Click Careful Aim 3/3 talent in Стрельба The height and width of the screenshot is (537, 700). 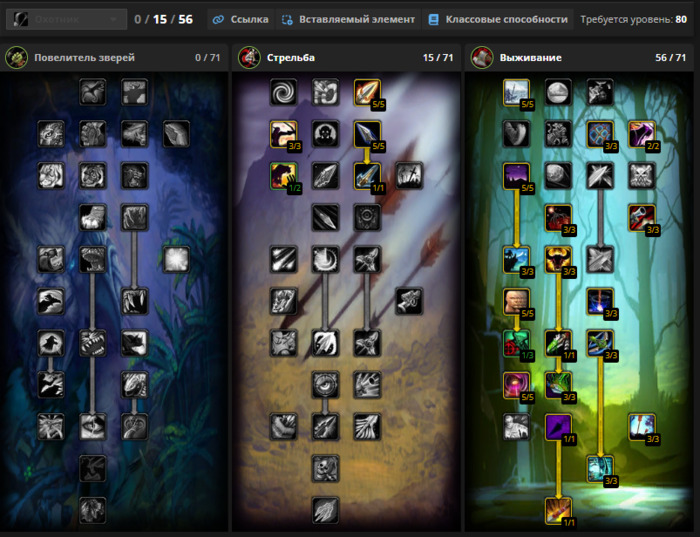(283, 134)
